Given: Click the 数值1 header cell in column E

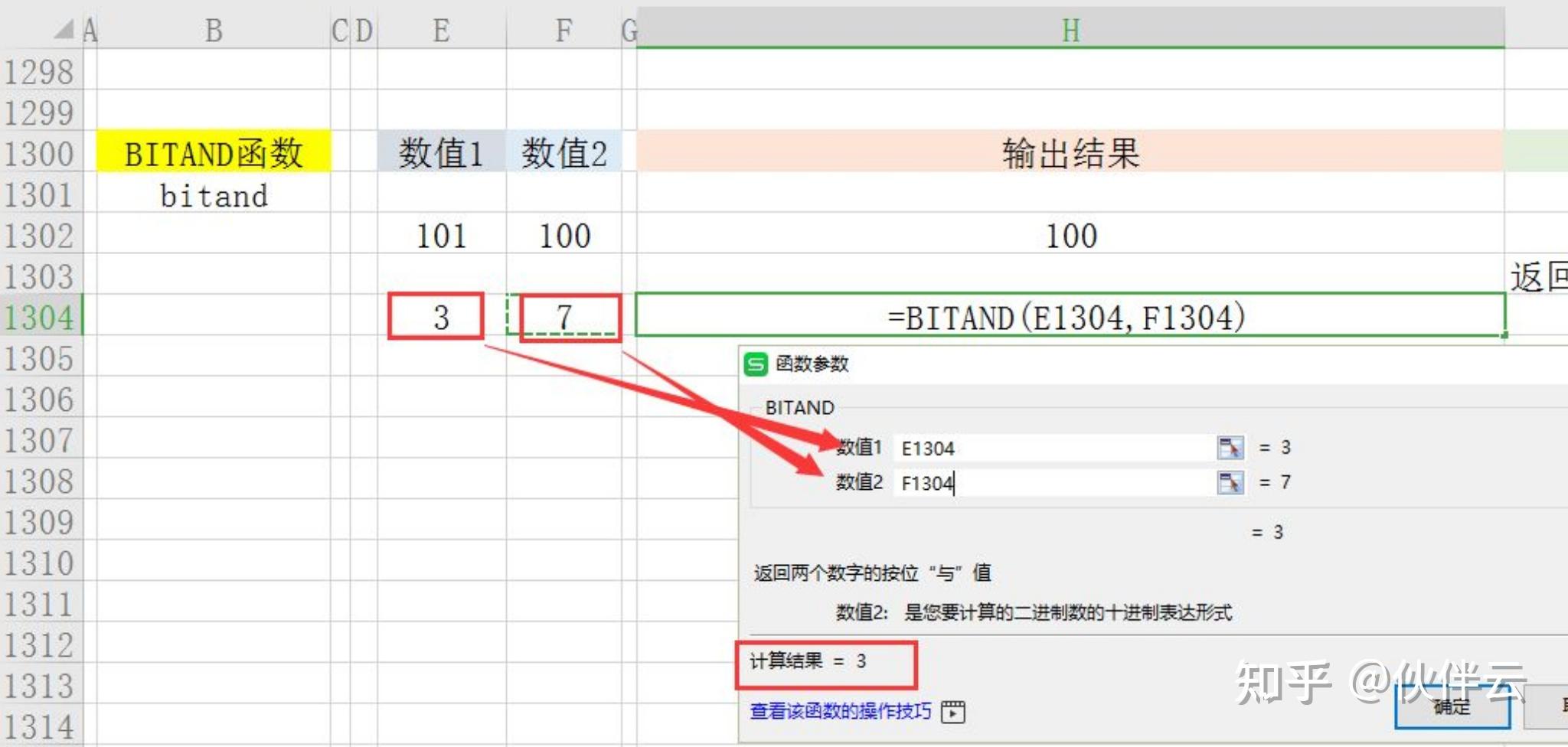Looking at the screenshot, I should point(442,152).
